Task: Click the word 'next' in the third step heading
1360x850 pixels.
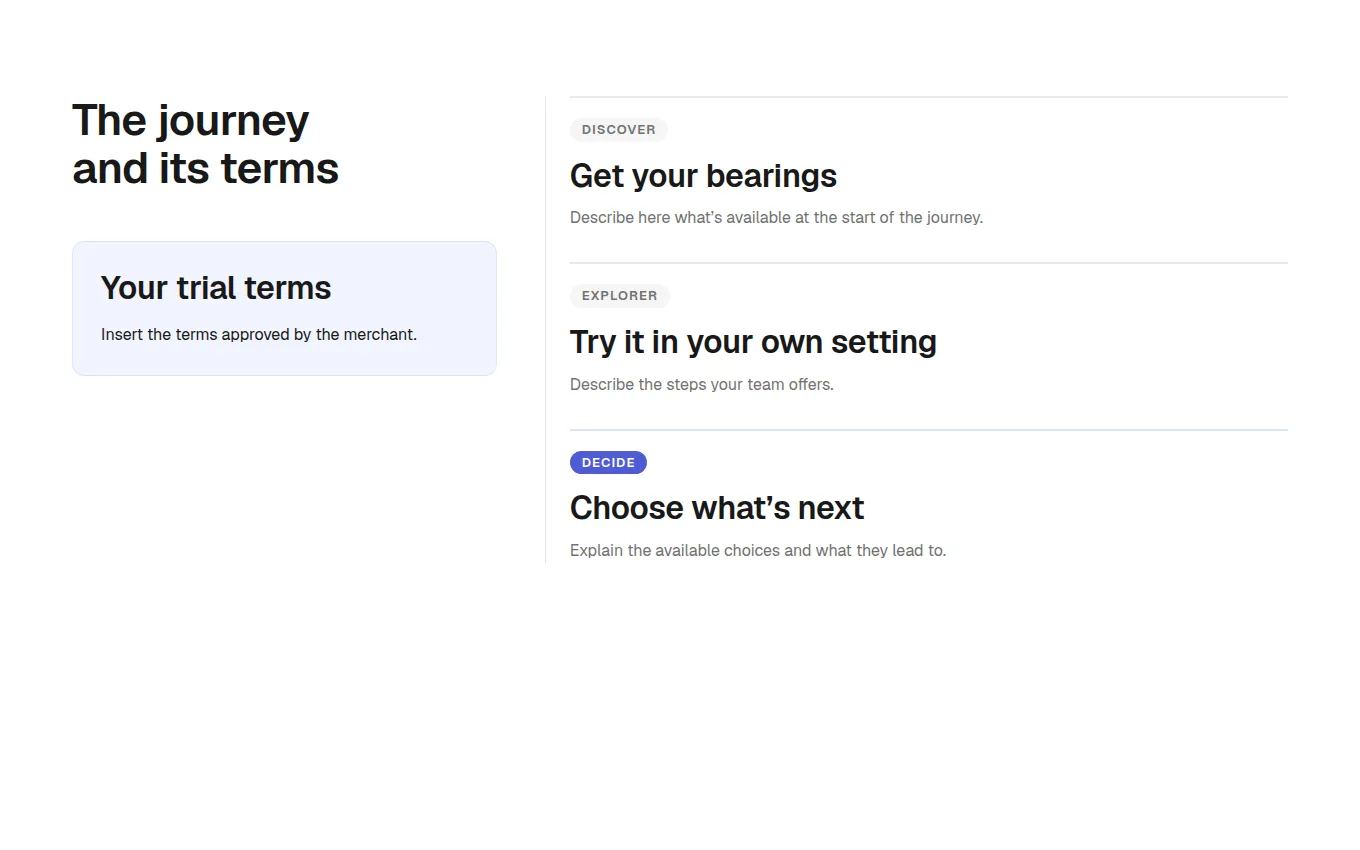Action: click(830, 508)
